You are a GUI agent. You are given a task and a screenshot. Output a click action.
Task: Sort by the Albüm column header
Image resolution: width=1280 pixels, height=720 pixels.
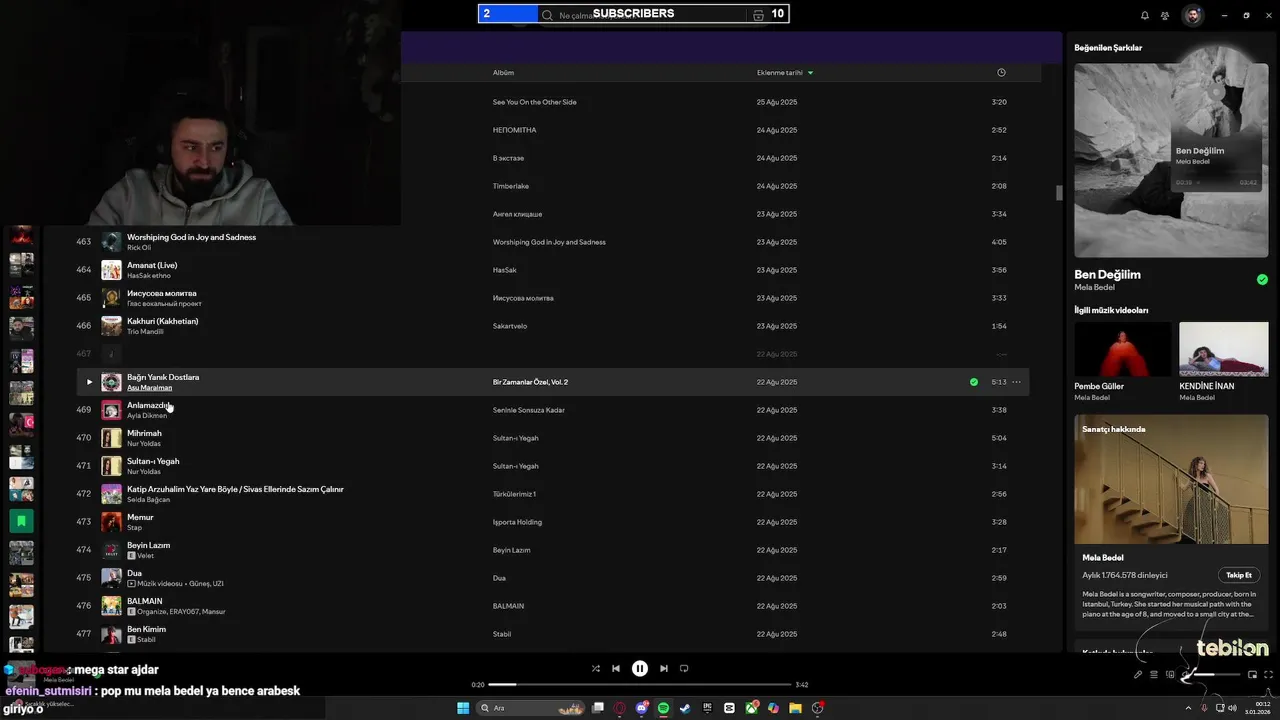click(x=503, y=73)
